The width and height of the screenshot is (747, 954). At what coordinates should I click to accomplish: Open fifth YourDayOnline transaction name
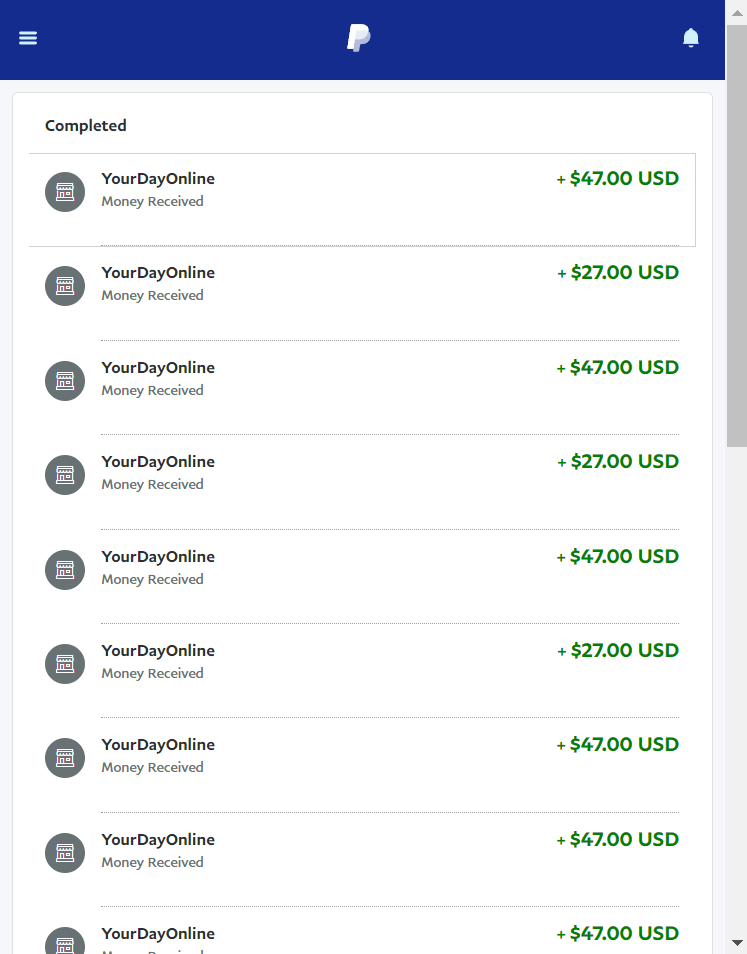click(158, 557)
